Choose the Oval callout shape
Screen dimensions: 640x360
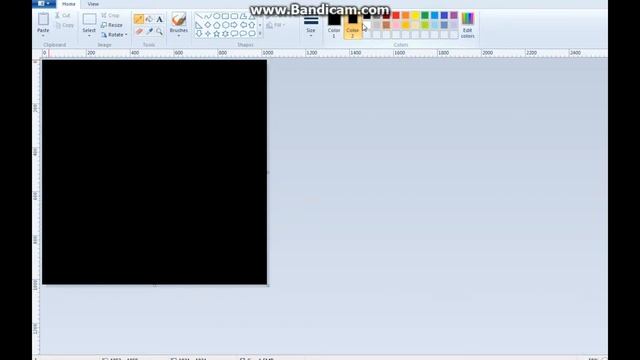pos(243,34)
